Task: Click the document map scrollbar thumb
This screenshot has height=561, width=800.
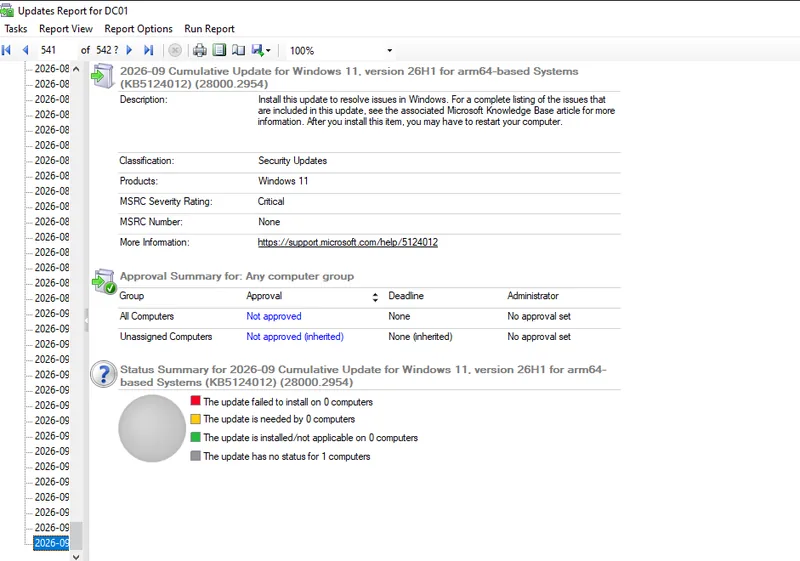Action: pyautogui.click(x=76, y=536)
